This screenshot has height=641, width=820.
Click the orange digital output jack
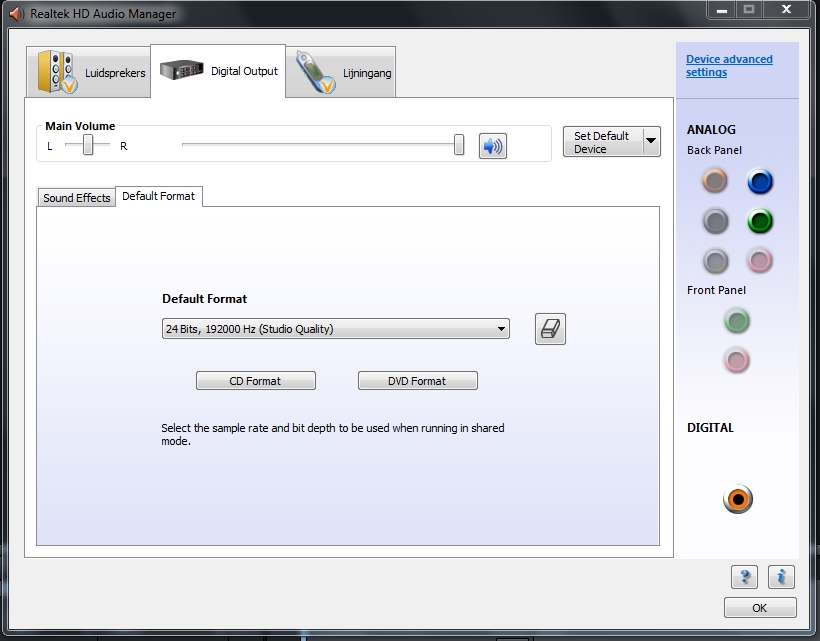tap(738, 499)
